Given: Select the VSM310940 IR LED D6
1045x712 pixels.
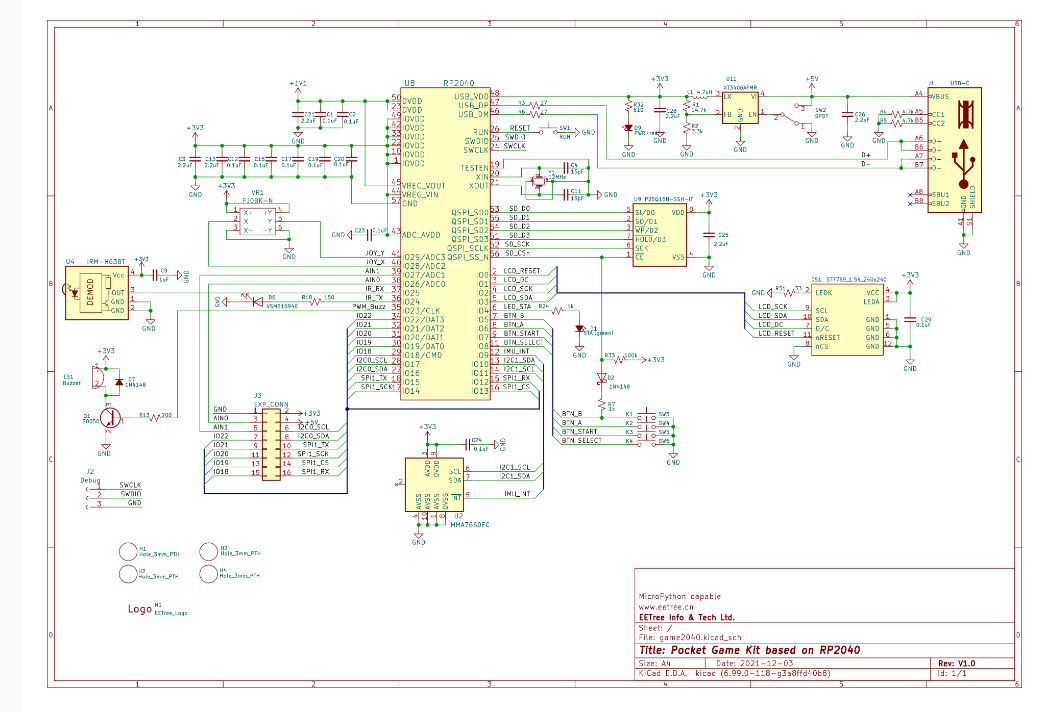Looking at the screenshot, I should (x=243, y=298).
